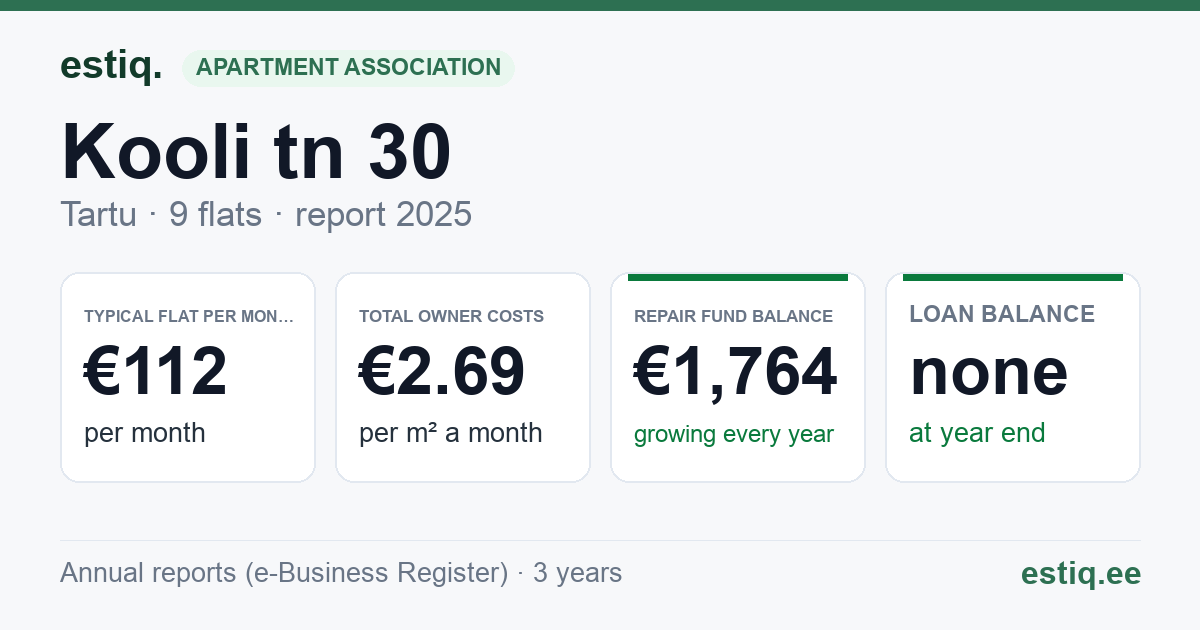Click the Kooli tn 30 heading
Image resolution: width=1200 pixels, height=630 pixels.
point(256,151)
